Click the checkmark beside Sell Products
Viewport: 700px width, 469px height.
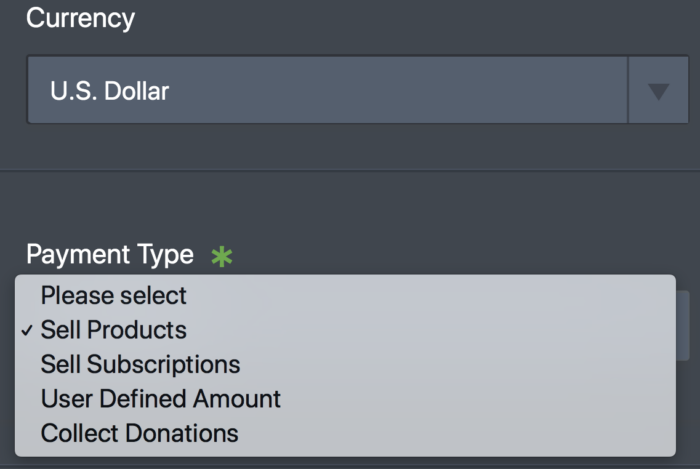pos(27,330)
